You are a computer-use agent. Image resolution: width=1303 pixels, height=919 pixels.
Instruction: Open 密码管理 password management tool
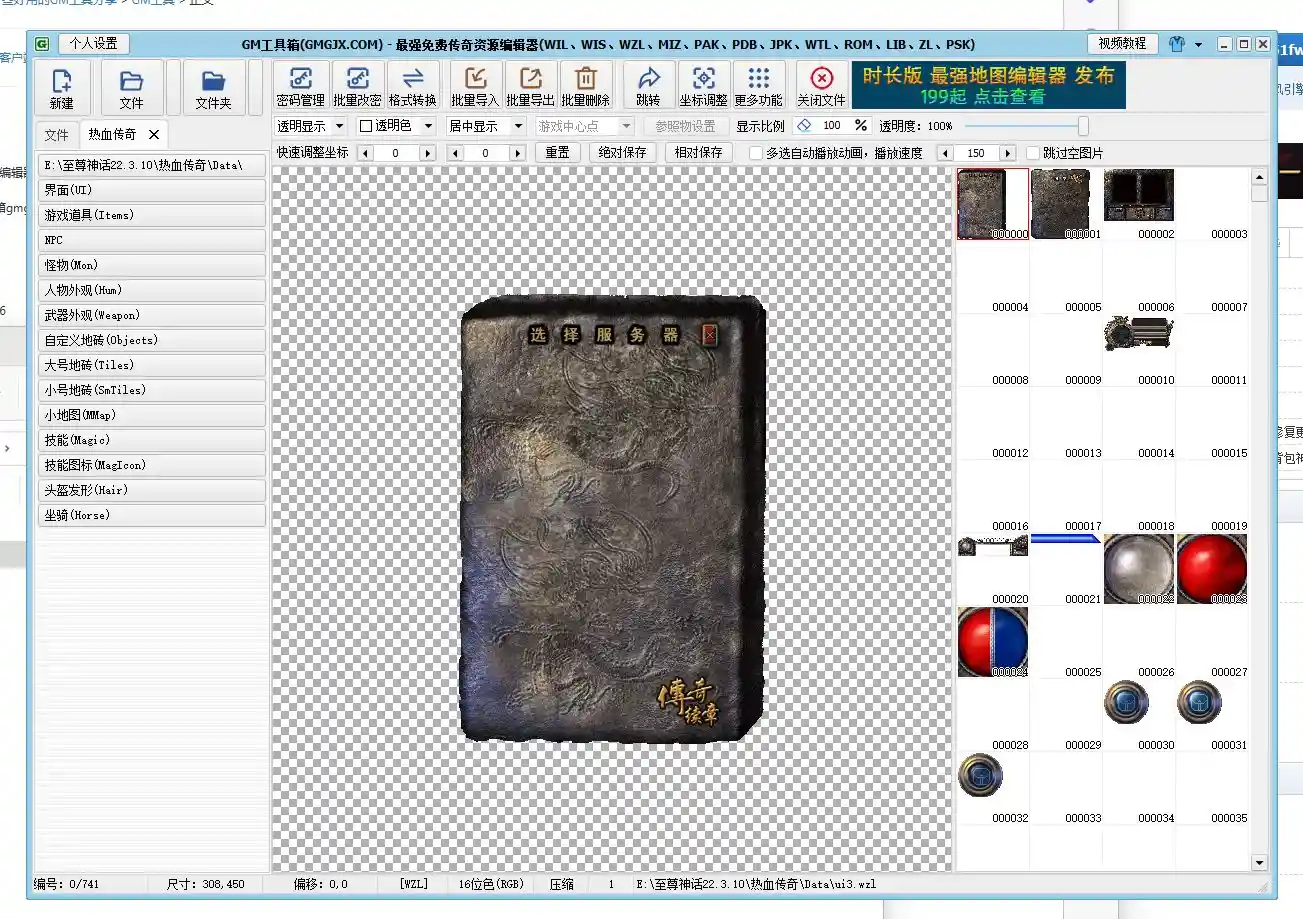pos(301,86)
